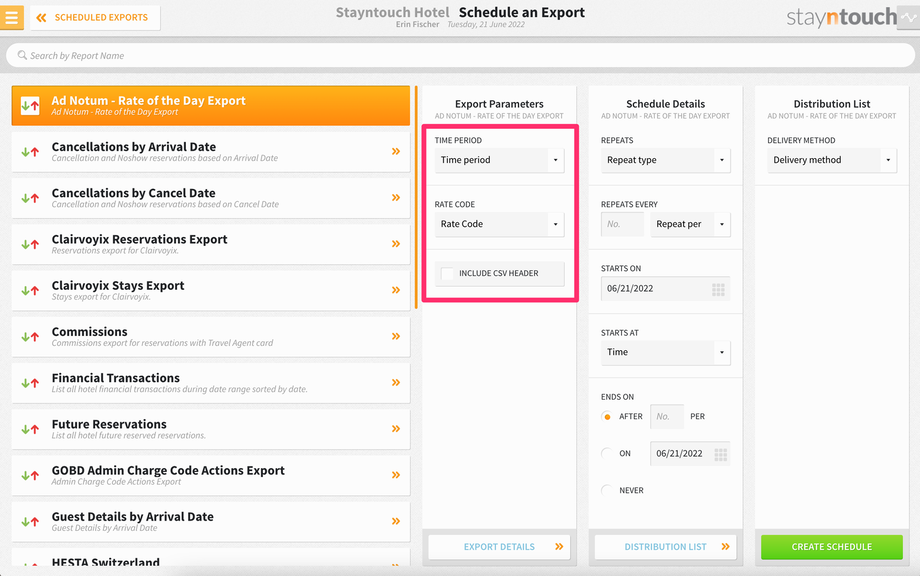Click the Starts On date field

pos(665,289)
